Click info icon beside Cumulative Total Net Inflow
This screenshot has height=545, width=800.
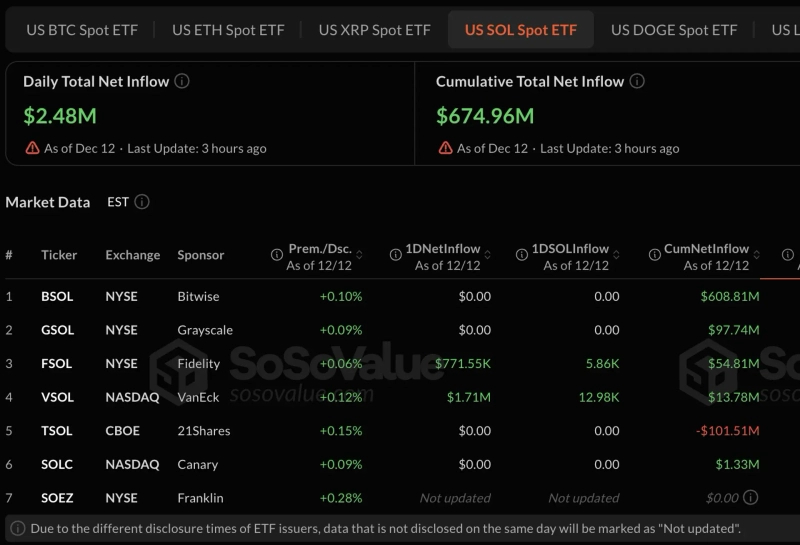click(637, 82)
